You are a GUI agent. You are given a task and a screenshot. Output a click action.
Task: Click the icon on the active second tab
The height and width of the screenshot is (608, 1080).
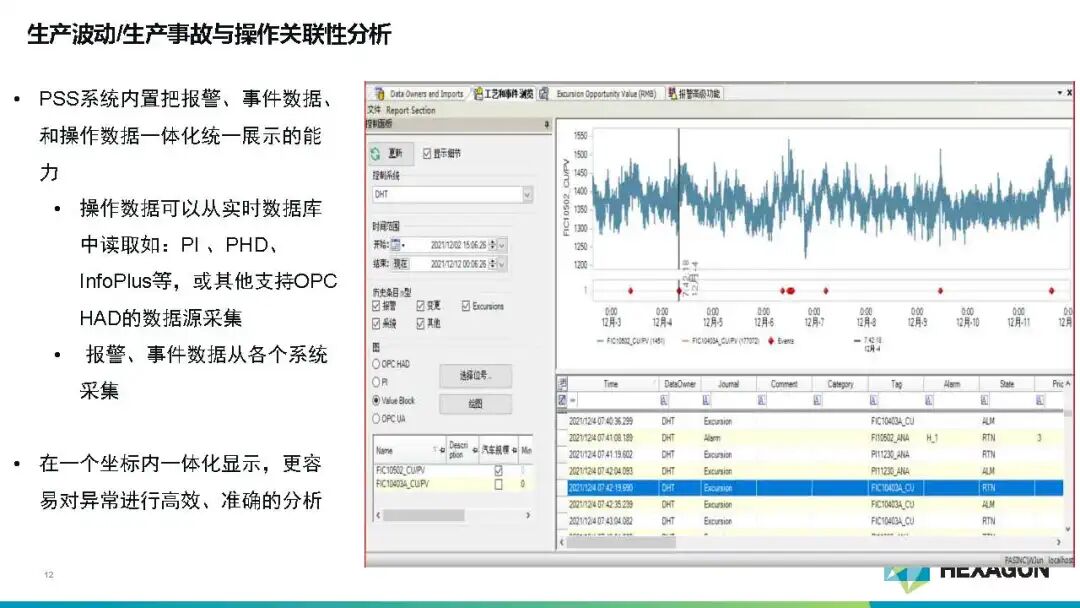[x=478, y=94]
